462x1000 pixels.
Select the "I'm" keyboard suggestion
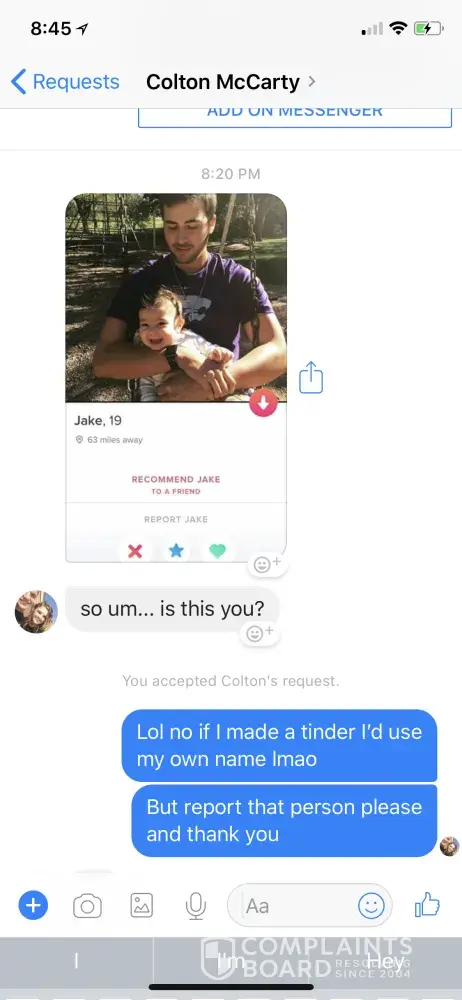(x=231, y=961)
